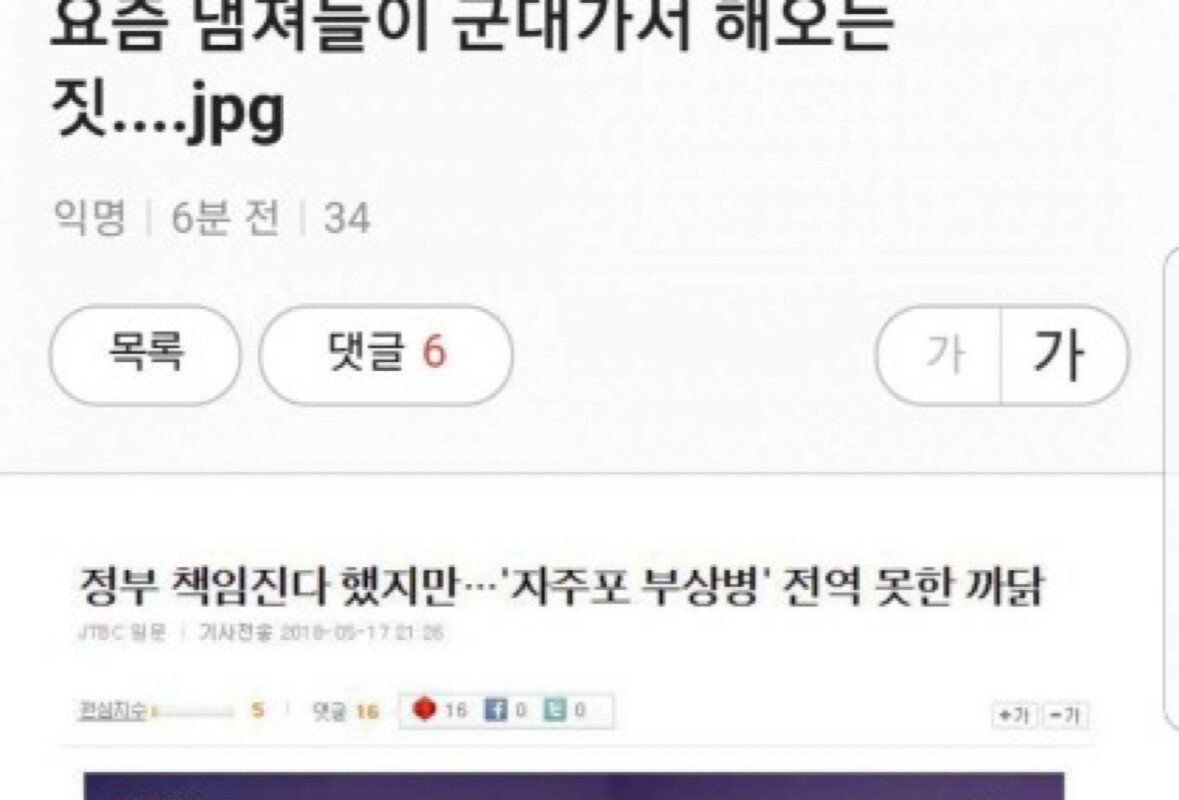1179x800 pixels.
Task: Click the 6분 전 post time
Action: [x=225, y=218]
